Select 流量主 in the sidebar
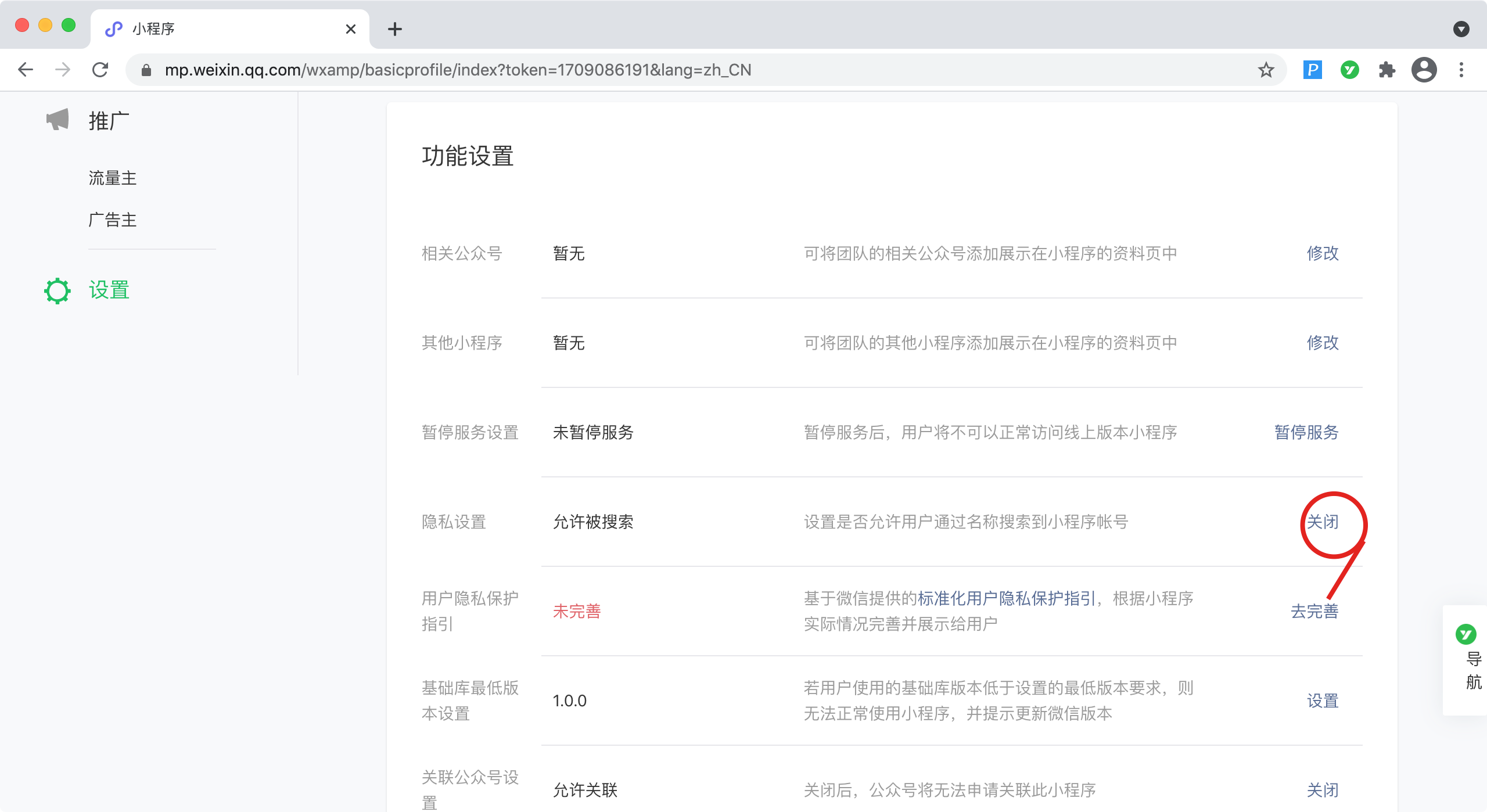This screenshot has height=812, width=1487. click(x=113, y=178)
